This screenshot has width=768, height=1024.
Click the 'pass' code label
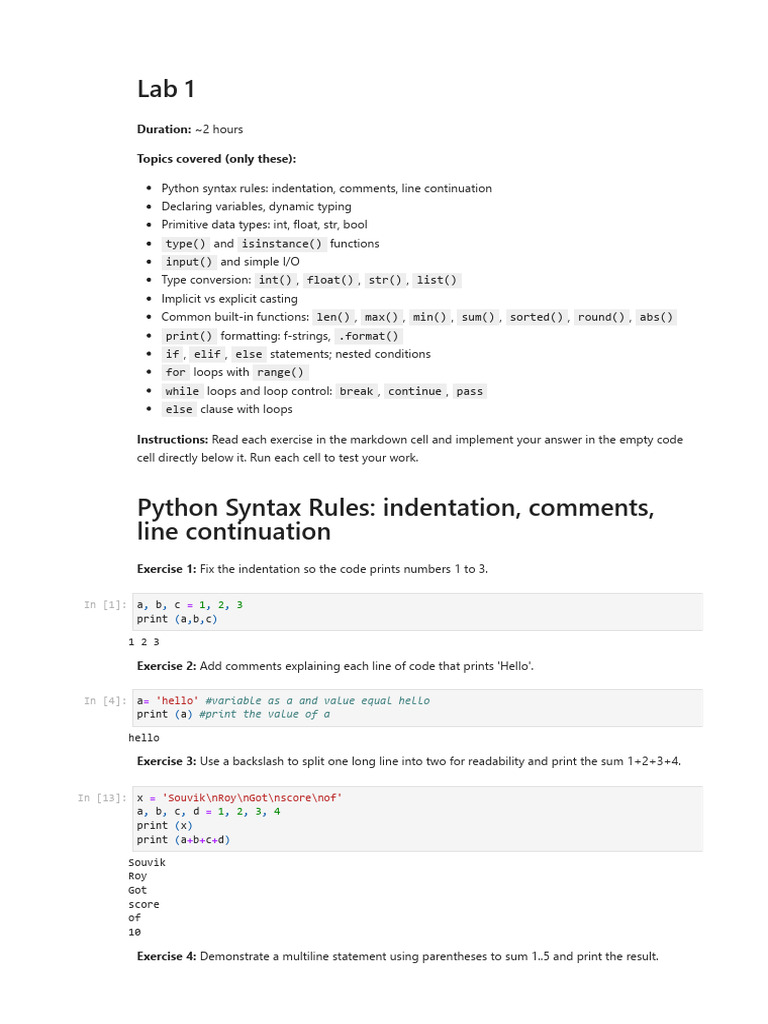(x=470, y=391)
